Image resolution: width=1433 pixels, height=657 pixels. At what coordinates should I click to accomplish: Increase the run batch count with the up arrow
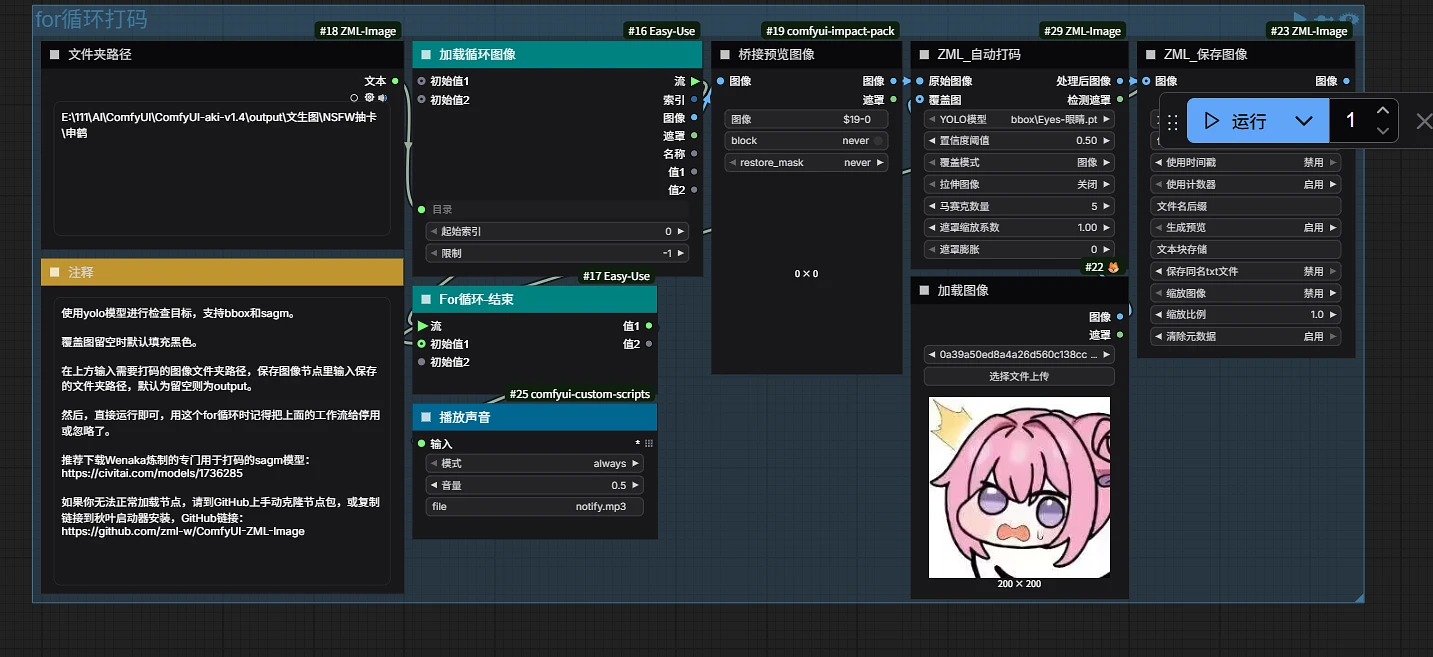tap(1382, 111)
